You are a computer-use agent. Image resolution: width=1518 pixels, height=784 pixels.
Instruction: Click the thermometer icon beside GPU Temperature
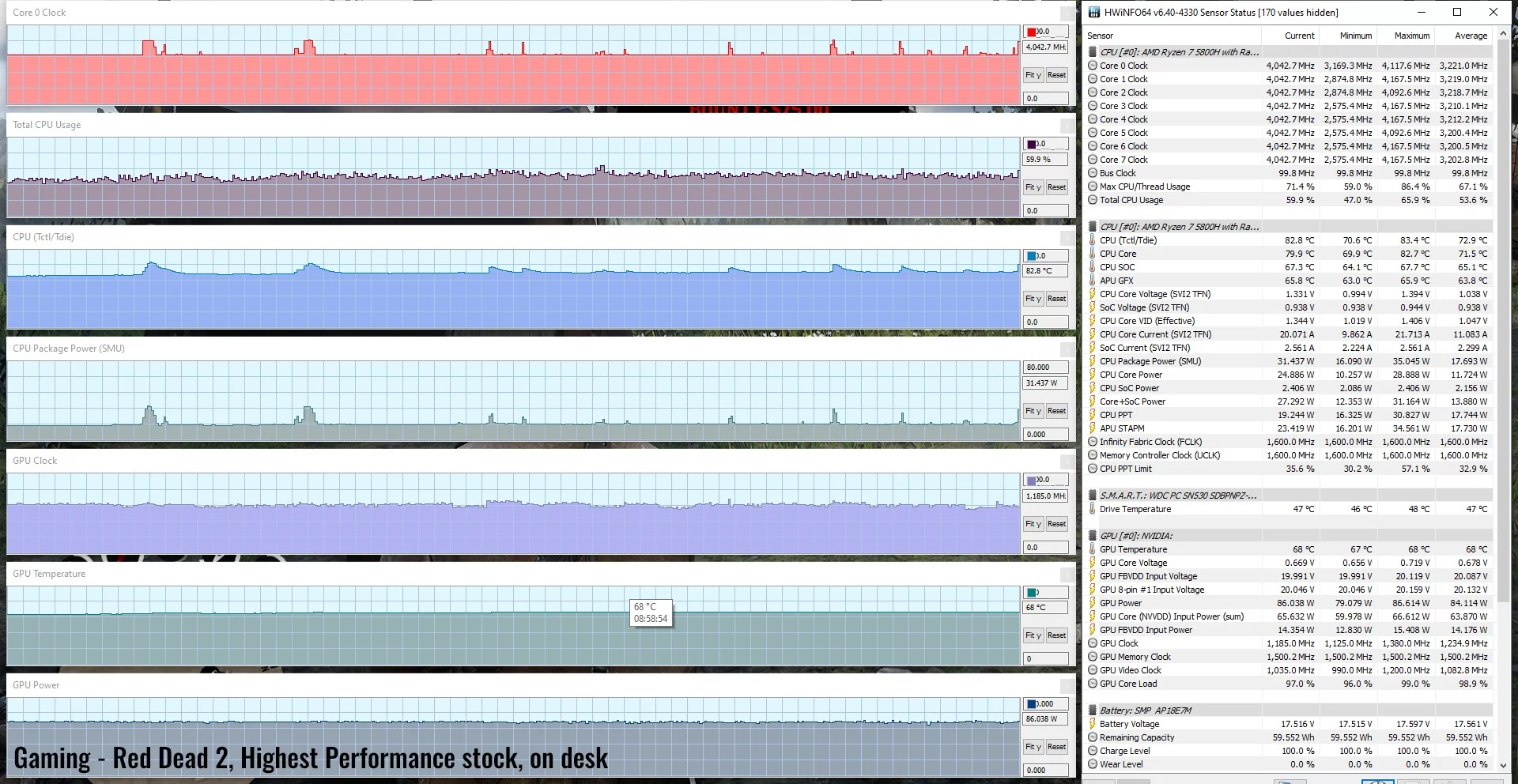[x=1093, y=548]
